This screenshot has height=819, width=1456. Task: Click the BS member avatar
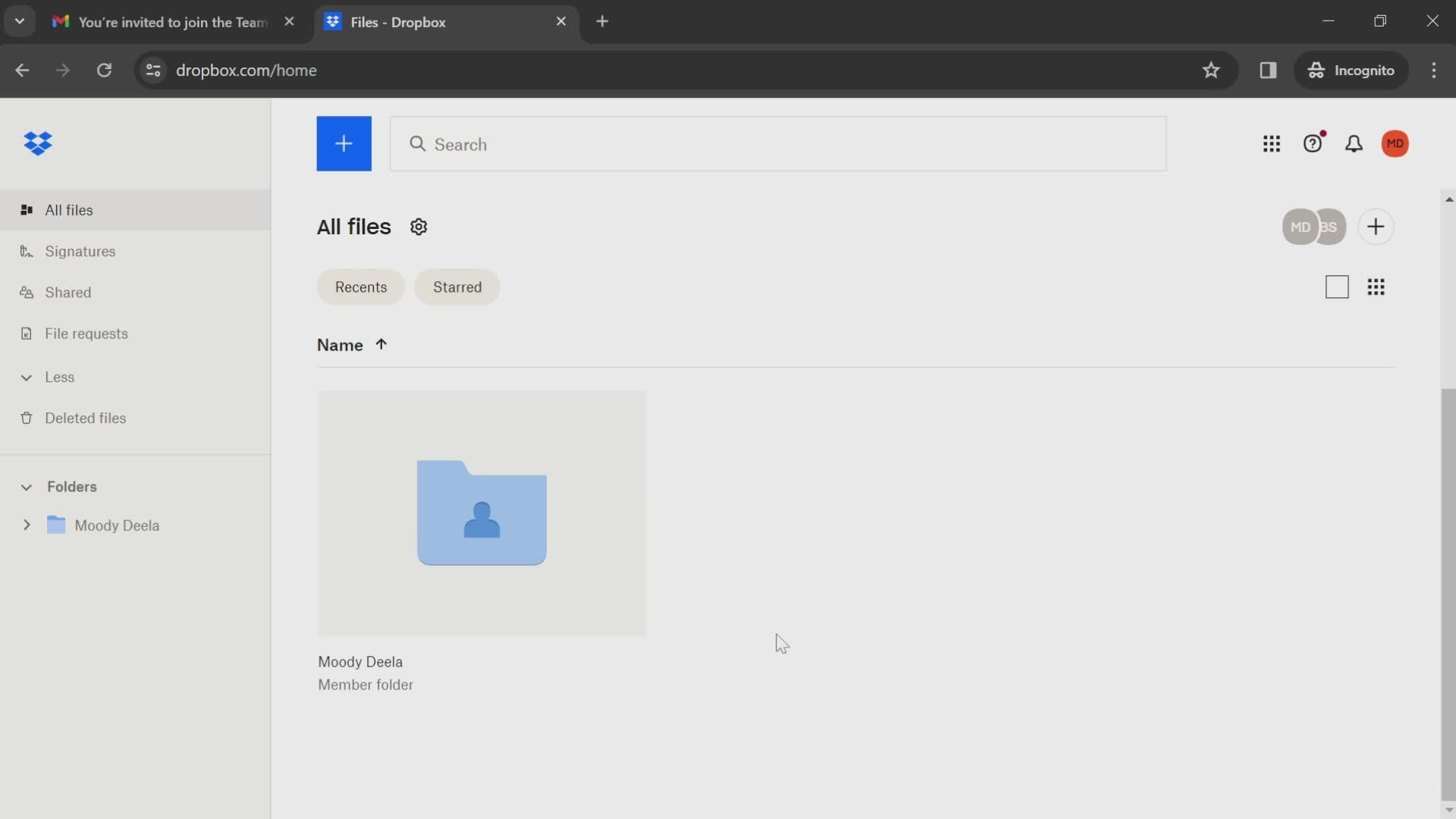point(1332,227)
